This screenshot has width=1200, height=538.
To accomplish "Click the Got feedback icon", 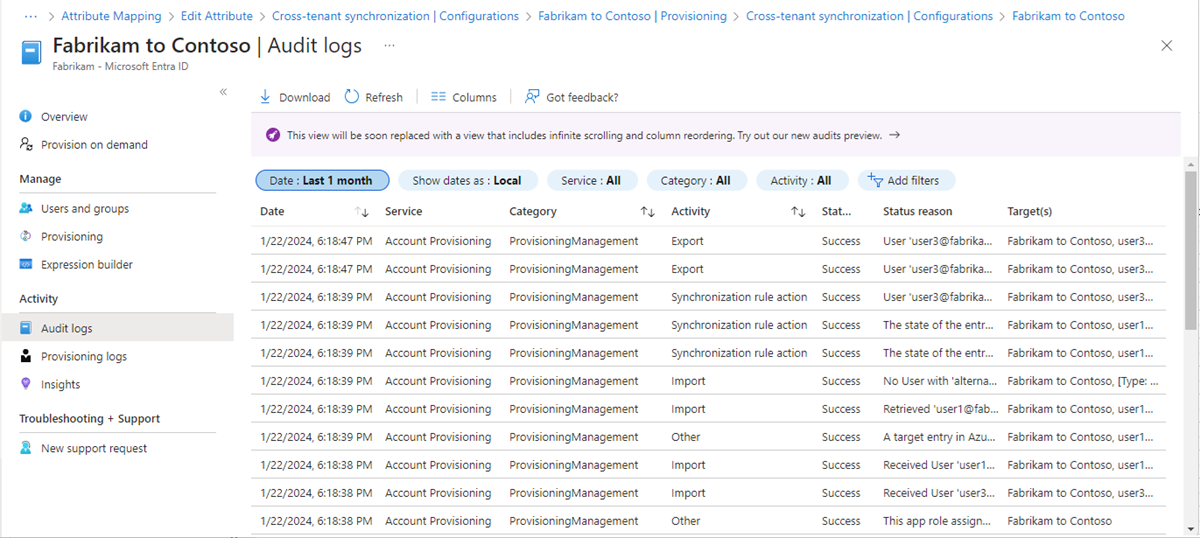I will (533, 97).
